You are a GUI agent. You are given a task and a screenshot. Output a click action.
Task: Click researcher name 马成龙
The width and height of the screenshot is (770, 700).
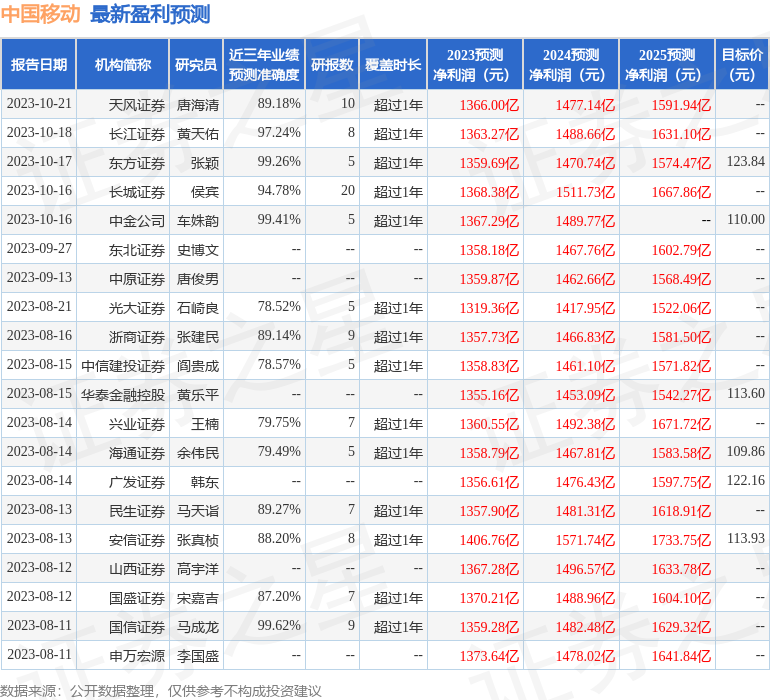197,626
